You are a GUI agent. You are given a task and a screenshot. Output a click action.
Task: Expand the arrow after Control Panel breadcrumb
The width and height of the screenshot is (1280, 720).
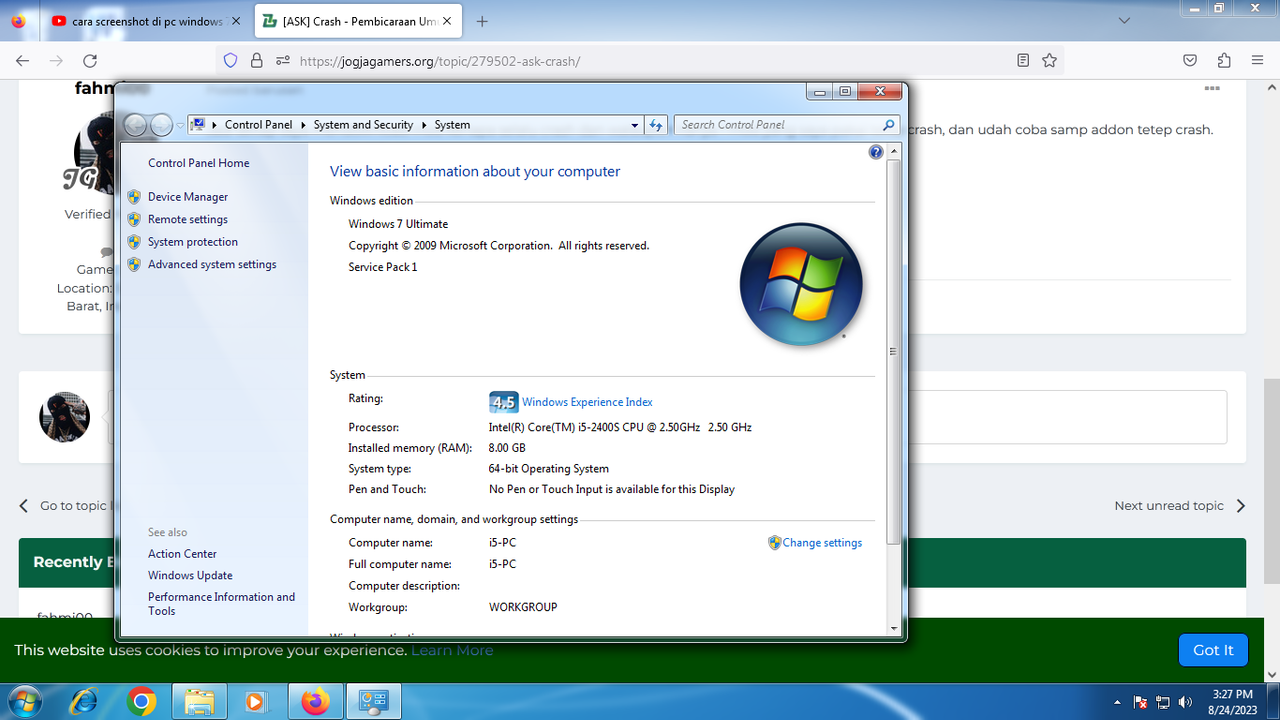pyautogui.click(x=303, y=125)
